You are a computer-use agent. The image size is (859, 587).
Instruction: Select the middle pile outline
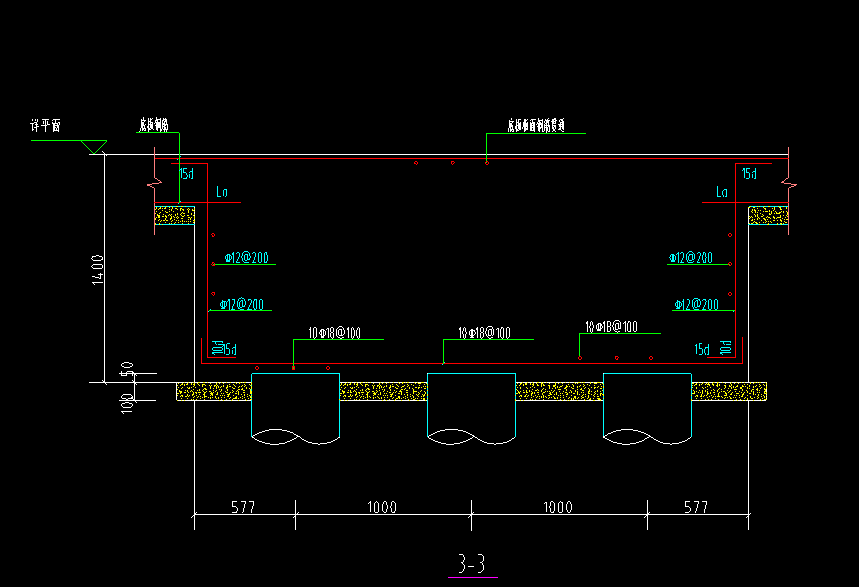[x=471, y=408]
